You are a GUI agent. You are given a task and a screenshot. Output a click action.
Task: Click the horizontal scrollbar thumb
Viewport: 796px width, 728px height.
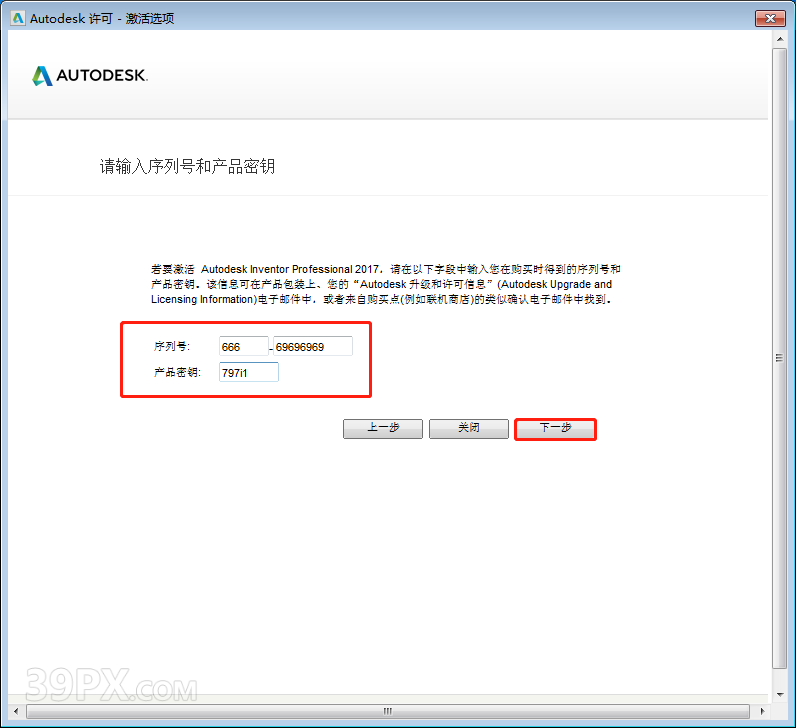click(x=388, y=711)
